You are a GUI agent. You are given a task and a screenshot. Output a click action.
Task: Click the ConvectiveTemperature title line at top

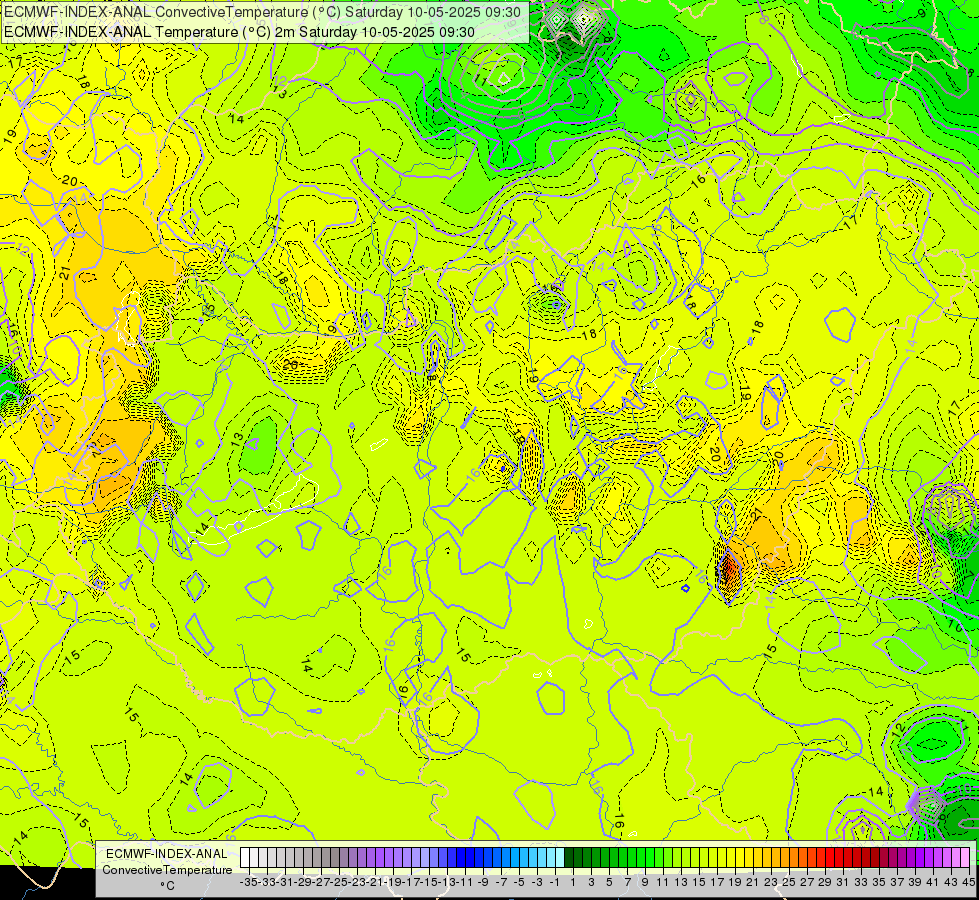pyautogui.click(x=262, y=12)
